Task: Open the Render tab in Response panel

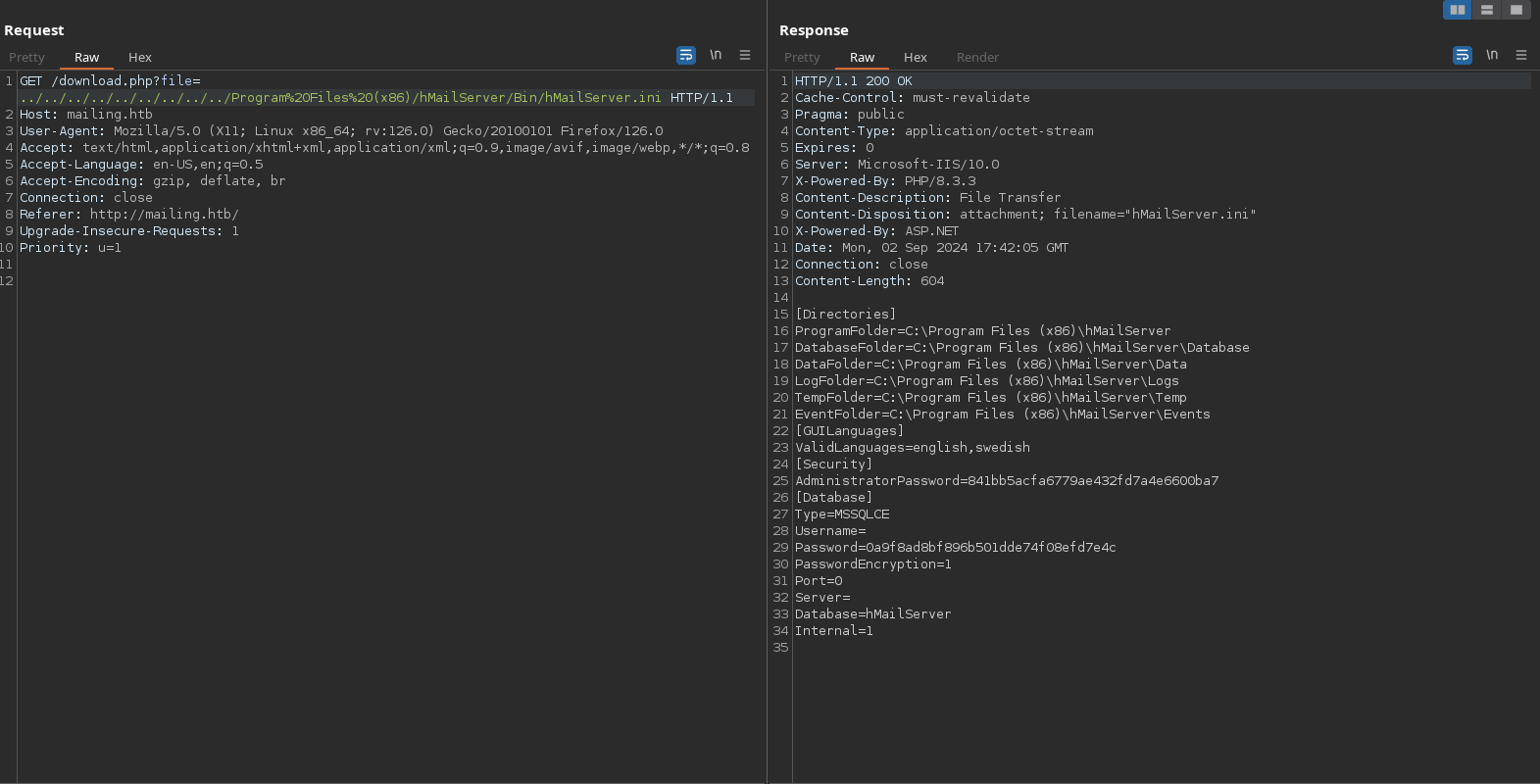Action: 977,58
